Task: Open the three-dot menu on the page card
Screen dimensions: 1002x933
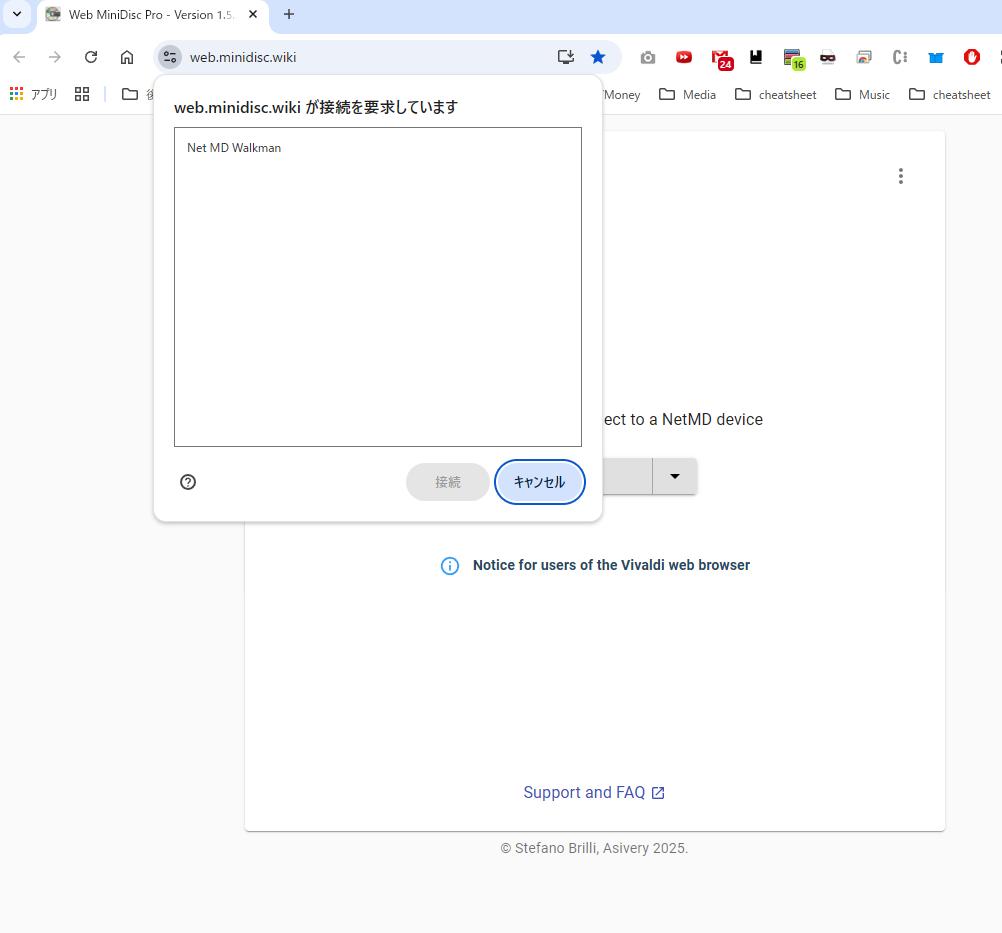Action: pyautogui.click(x=900, y=176)
